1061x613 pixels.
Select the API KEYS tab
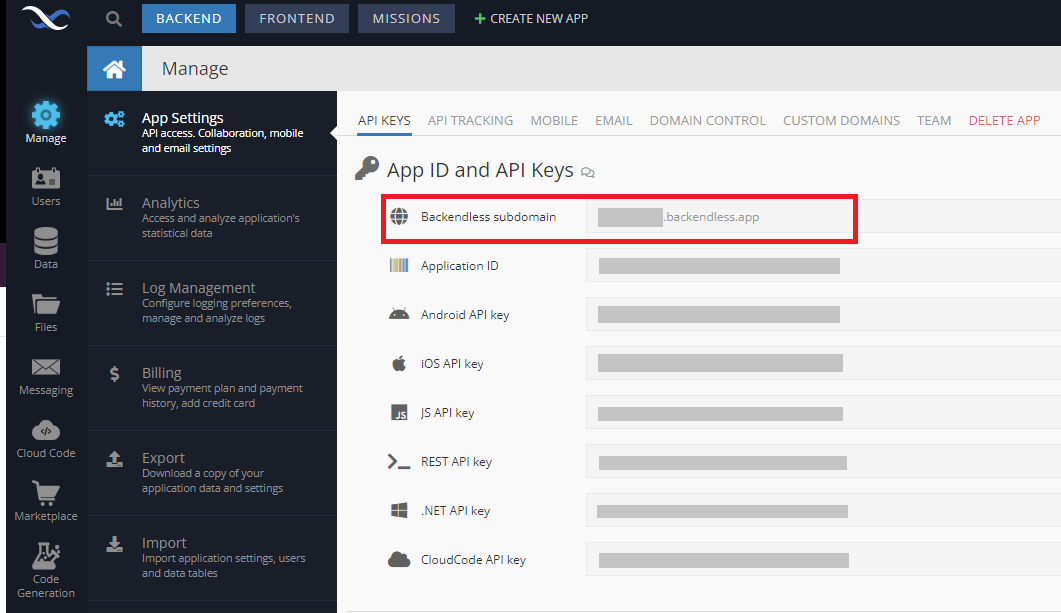[384, 120]
